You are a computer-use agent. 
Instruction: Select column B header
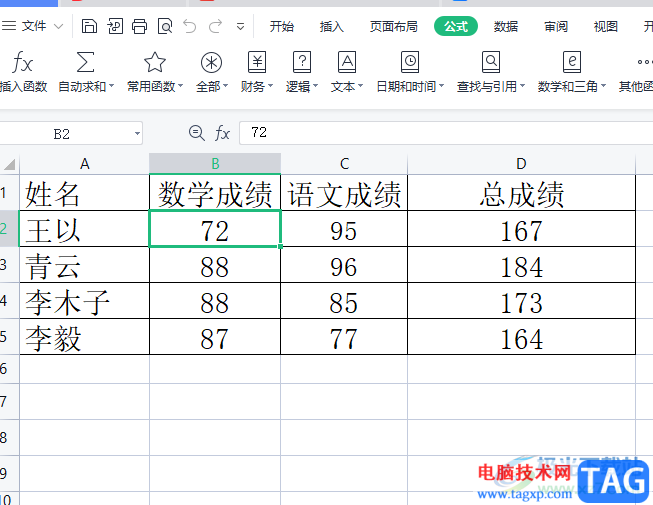(x=215, y=164)
